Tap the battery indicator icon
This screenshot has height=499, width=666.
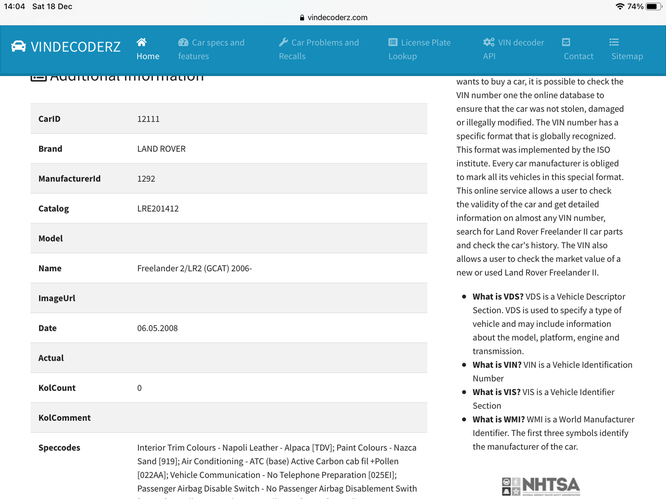tap(654, 6)
